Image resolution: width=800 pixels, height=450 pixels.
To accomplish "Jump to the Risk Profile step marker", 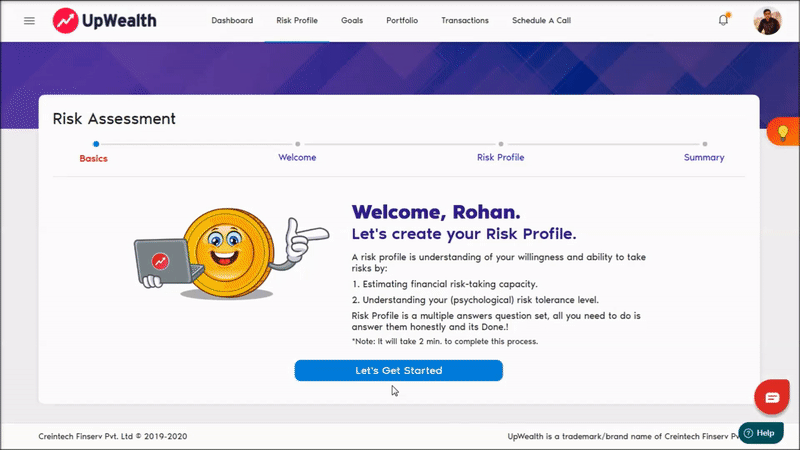I will click(500, 157).
